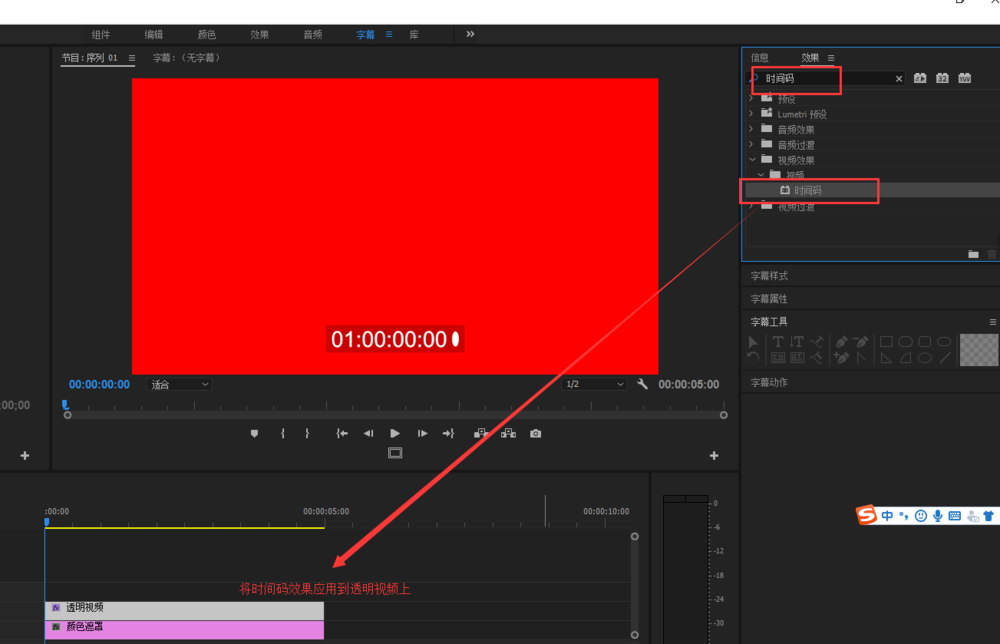Screen dimensions: 1000x644
Task: Click the export frame camera icon
Action: click(534, 433)
